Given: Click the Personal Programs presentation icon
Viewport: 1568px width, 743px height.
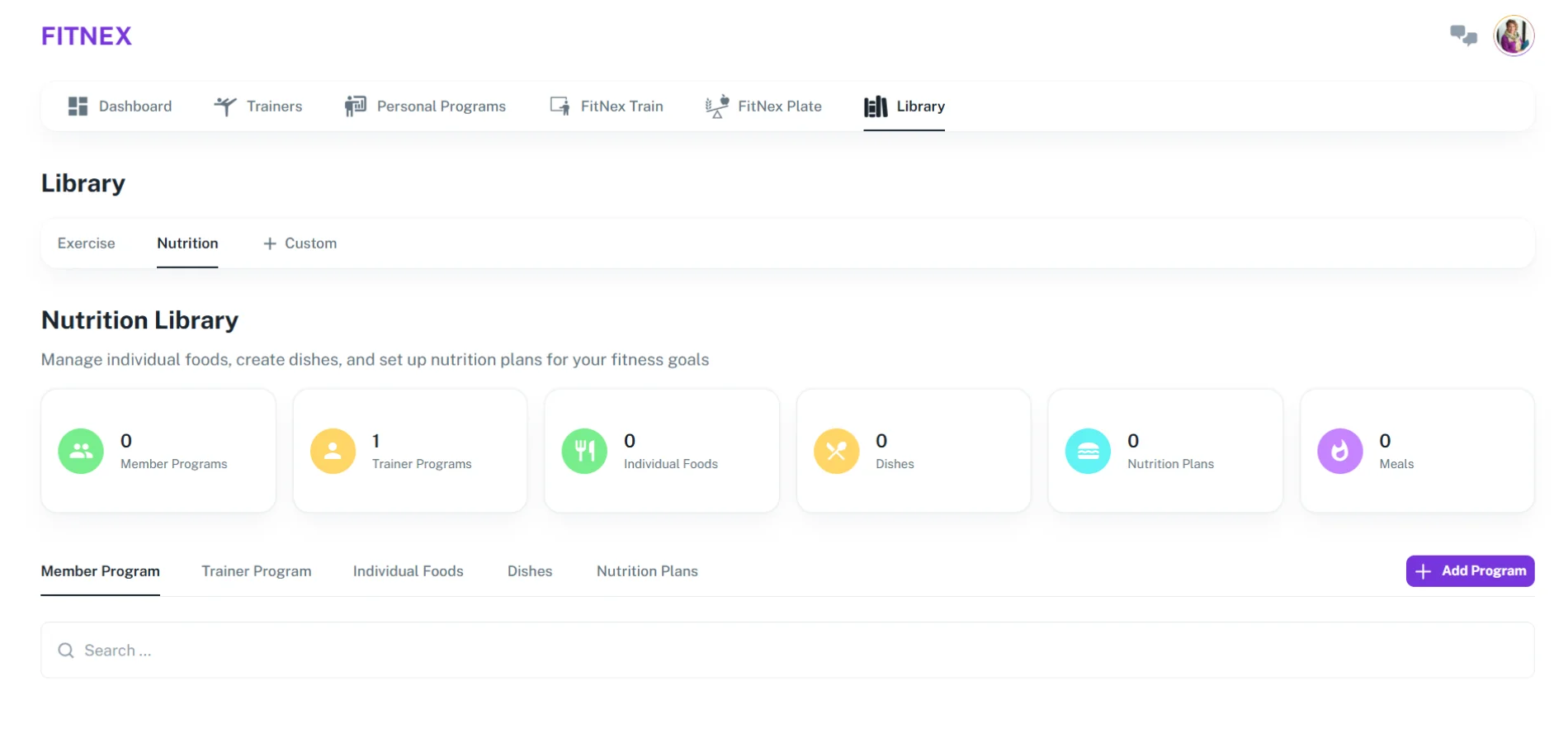Looking at the screenshot, I should click(355, 106).
